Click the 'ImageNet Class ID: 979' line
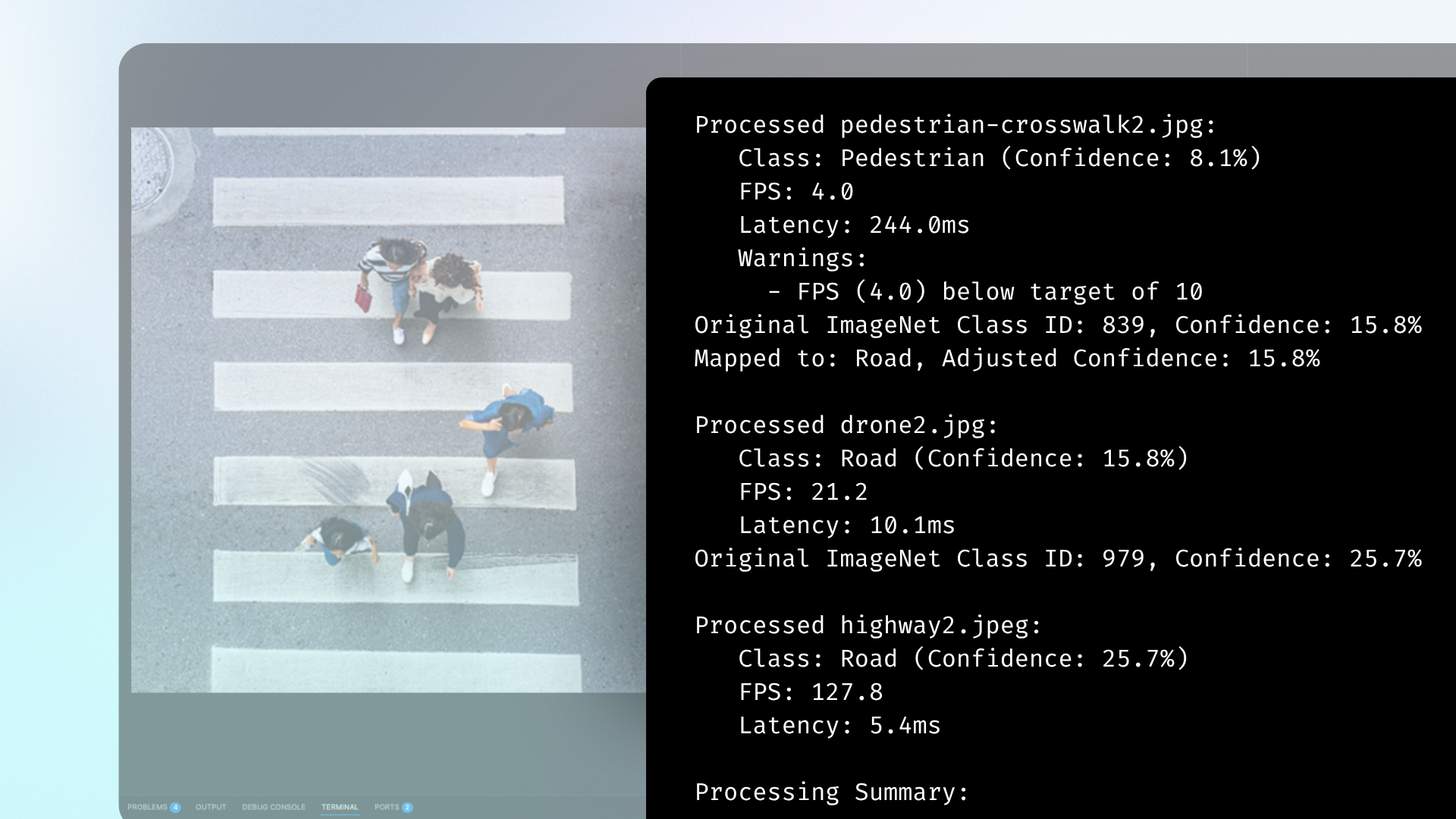 point(1058,559)
